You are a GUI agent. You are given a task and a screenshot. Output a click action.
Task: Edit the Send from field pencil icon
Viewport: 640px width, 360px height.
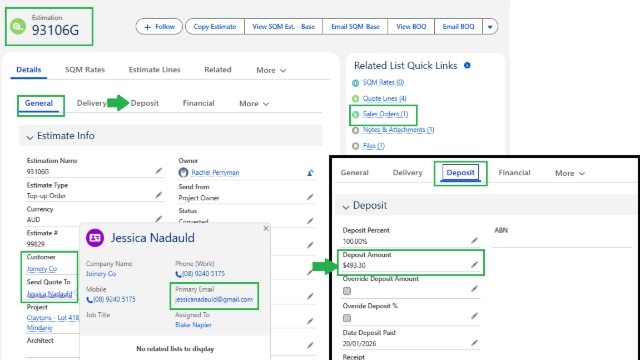tap(310, 197)
